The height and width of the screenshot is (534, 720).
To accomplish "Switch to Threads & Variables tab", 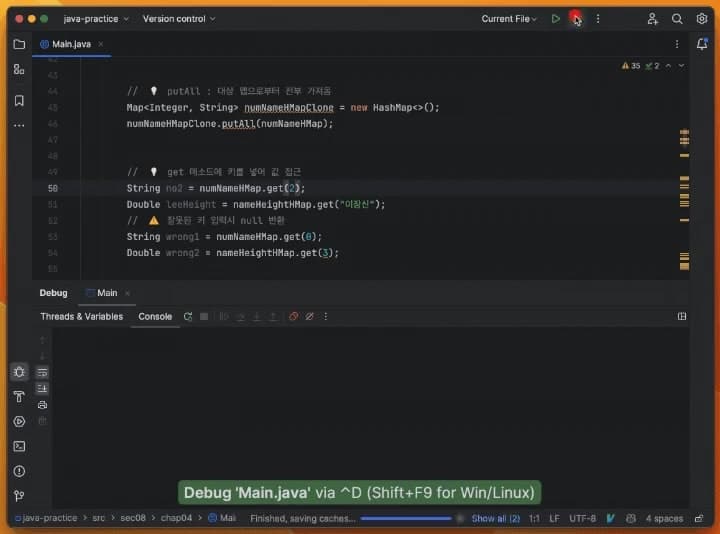I will 82,316.
